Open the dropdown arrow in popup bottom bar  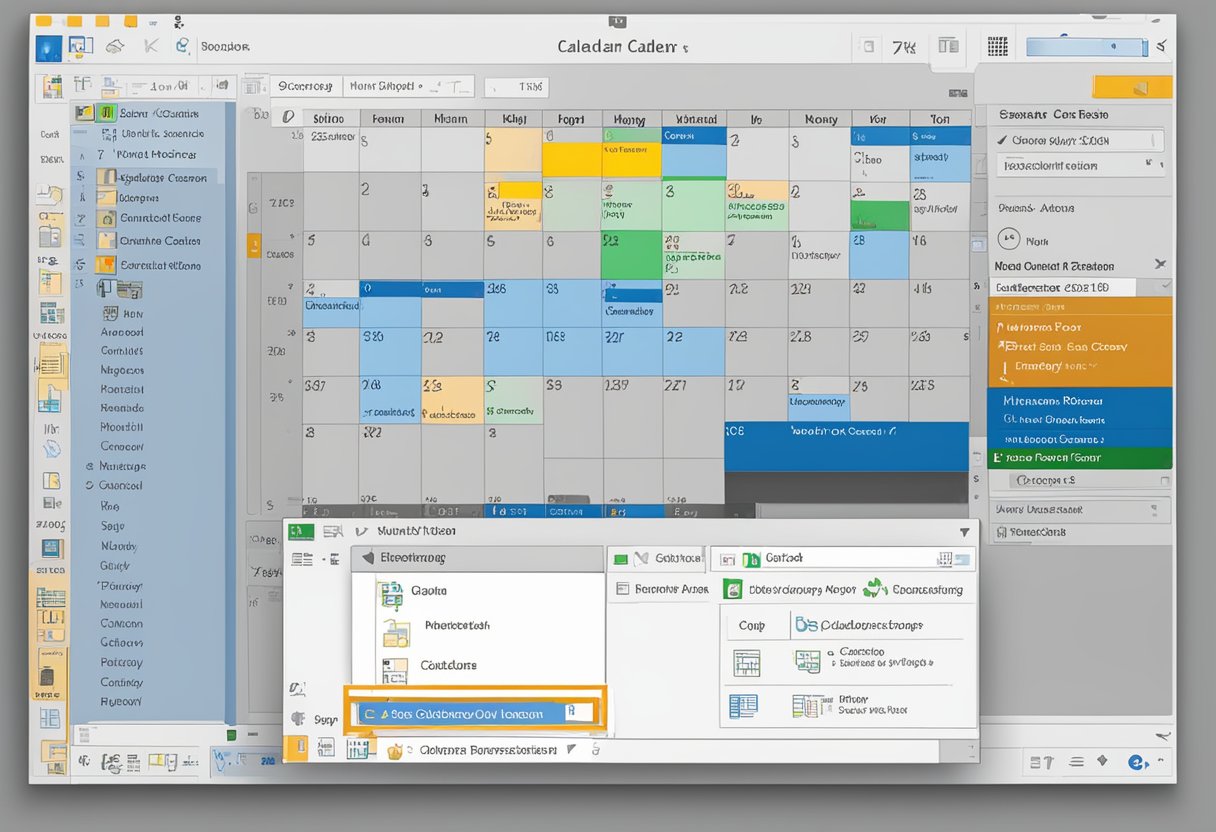click(572, 749)
